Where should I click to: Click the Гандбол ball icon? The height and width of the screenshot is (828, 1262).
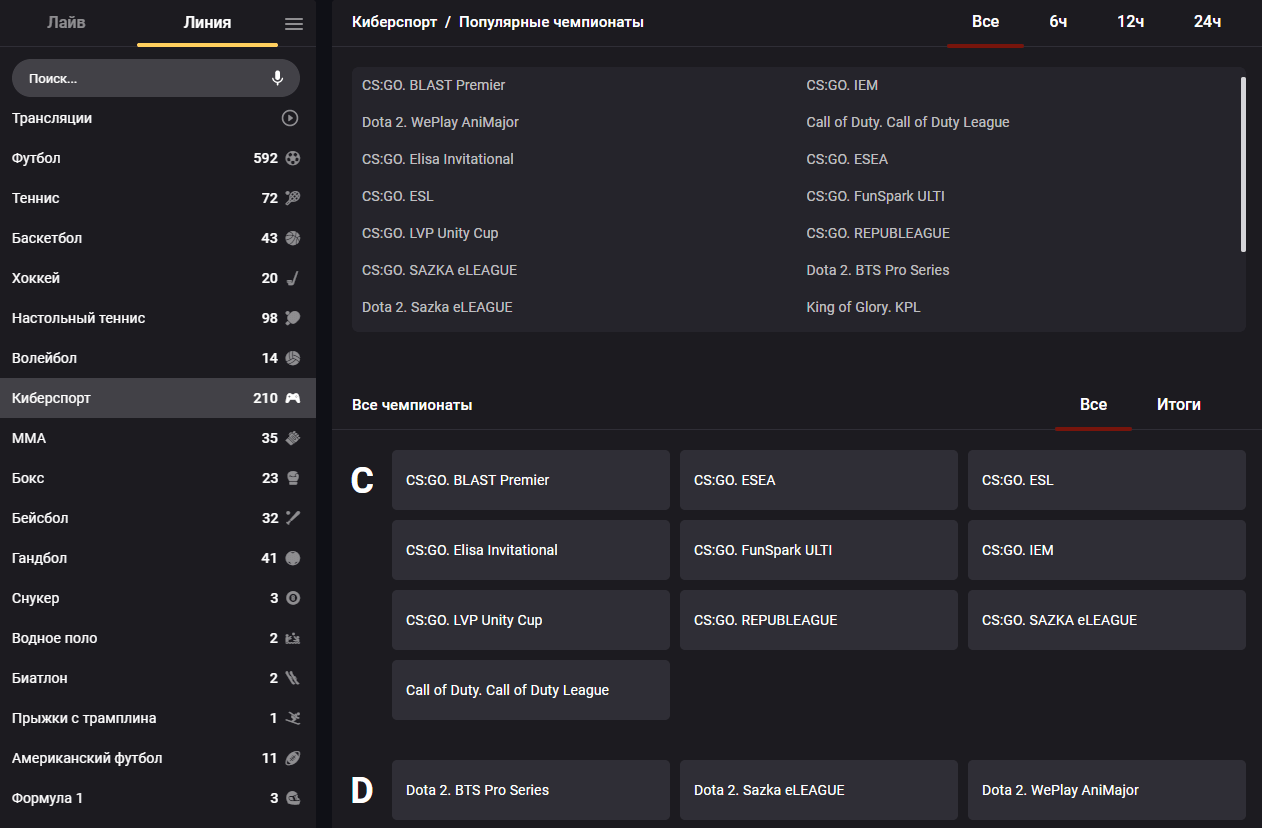pyautogui.click(x=293, y=558)
